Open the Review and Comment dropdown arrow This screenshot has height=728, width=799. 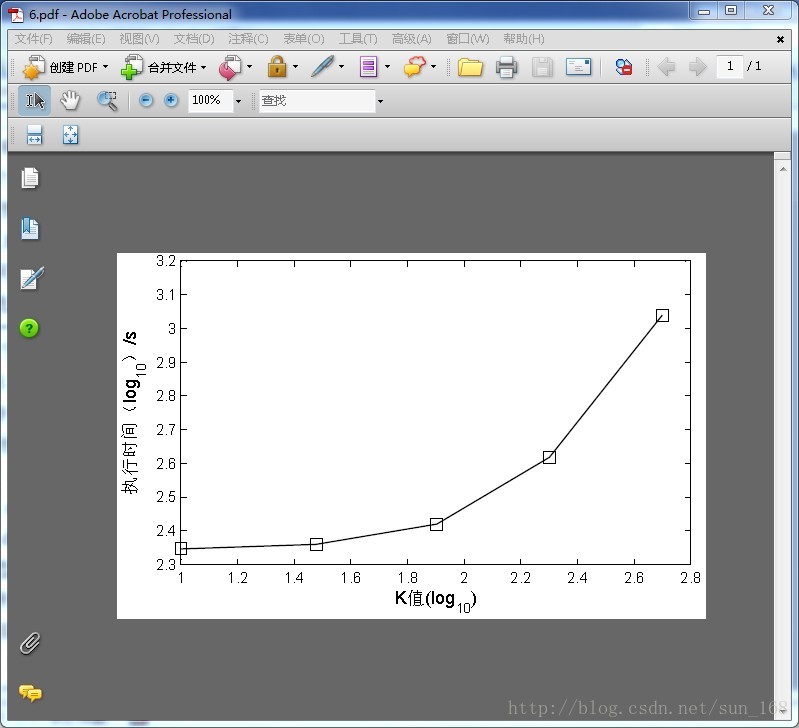click(x=433, y=67)
